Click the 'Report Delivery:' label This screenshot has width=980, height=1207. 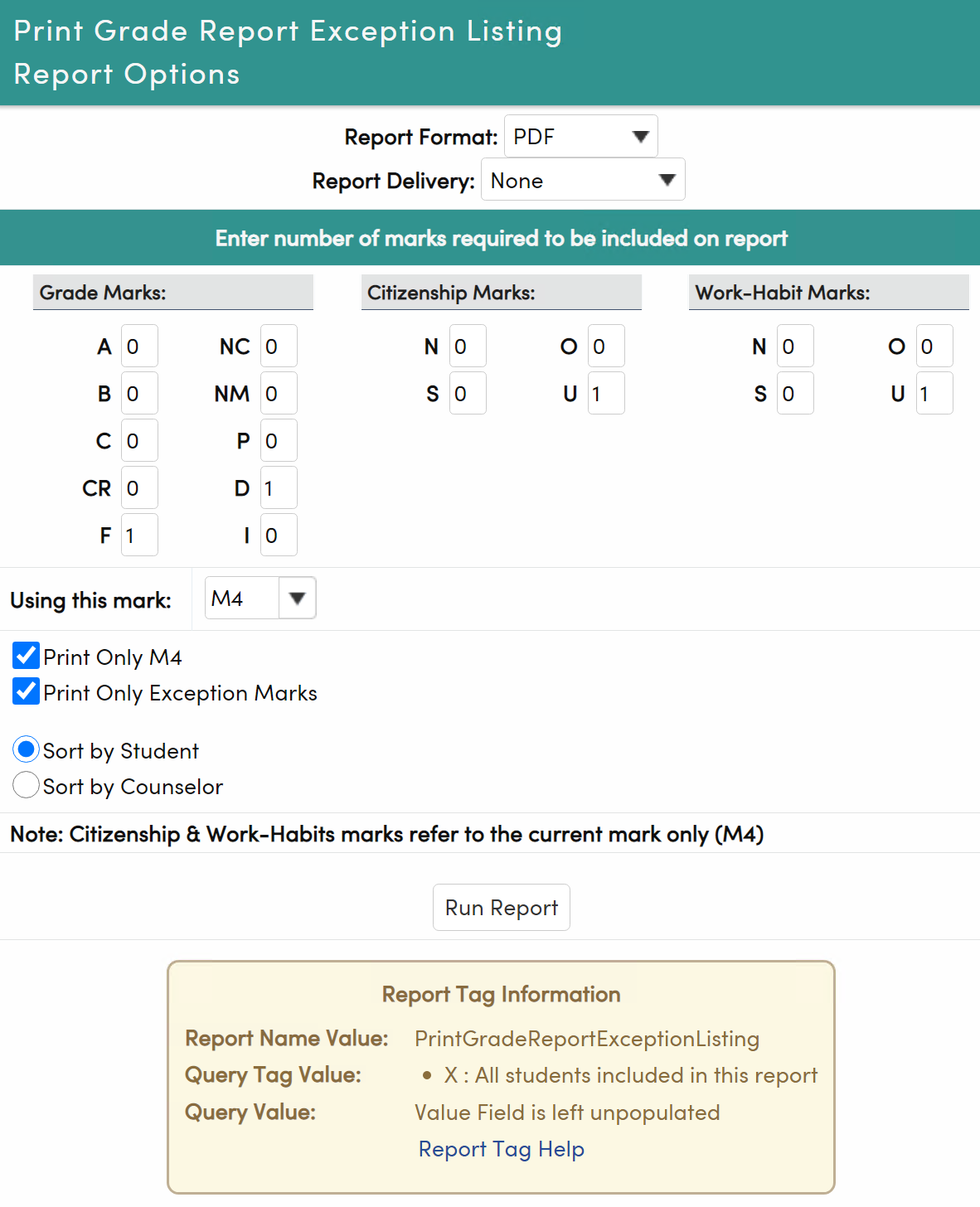(393, 181)
